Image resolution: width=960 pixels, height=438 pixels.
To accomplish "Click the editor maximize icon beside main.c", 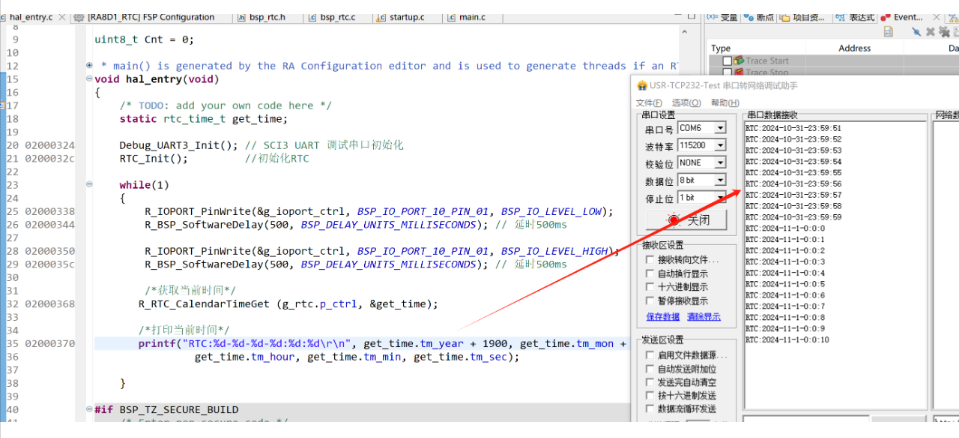I will (692, 16).
